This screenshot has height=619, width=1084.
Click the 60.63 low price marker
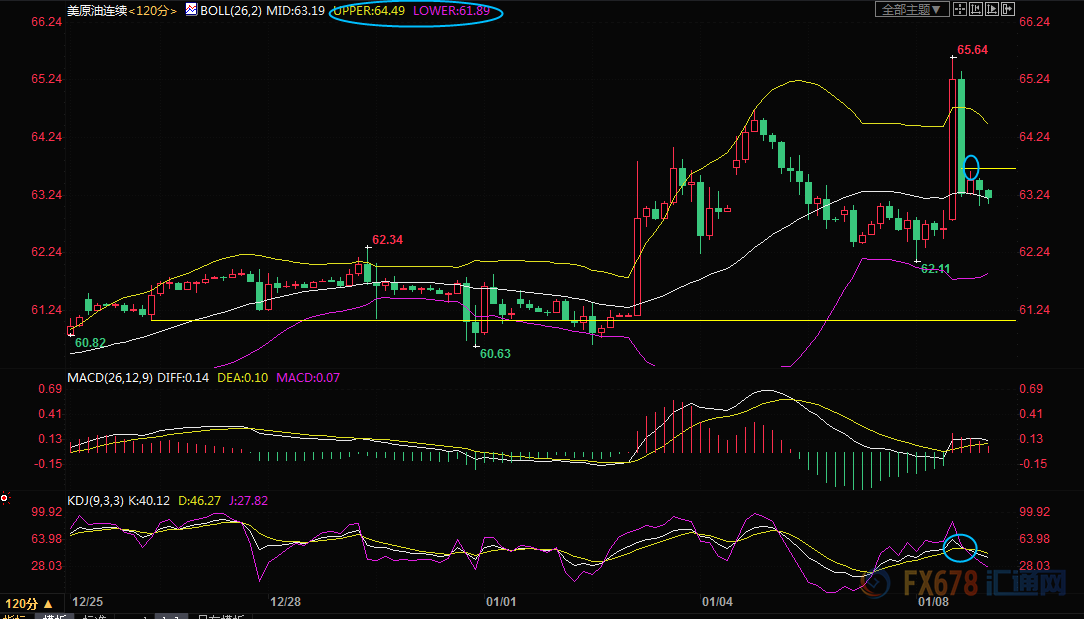pos(495,354)
